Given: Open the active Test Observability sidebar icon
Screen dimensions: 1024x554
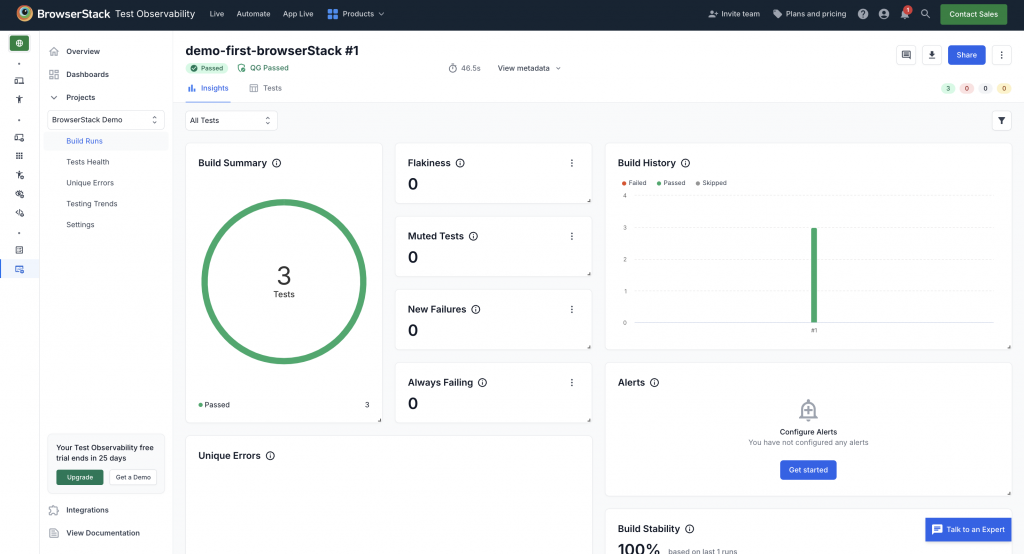Looking at the screenshot, I should [19, 269].
